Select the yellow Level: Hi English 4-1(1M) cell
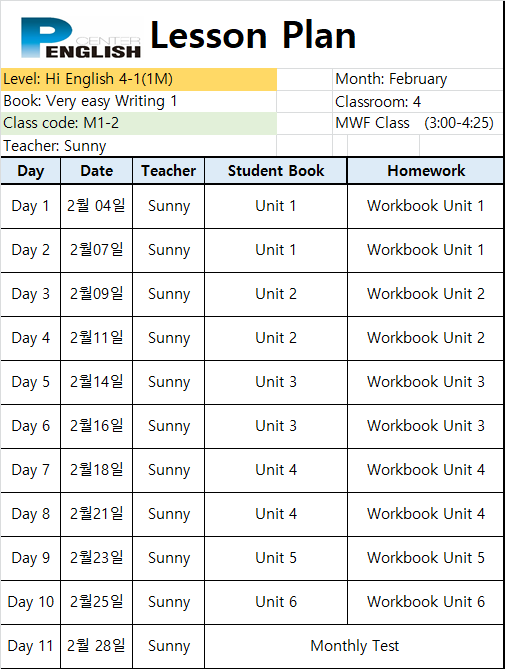Viewport: 505px width, 669px height. click(139, 79)
